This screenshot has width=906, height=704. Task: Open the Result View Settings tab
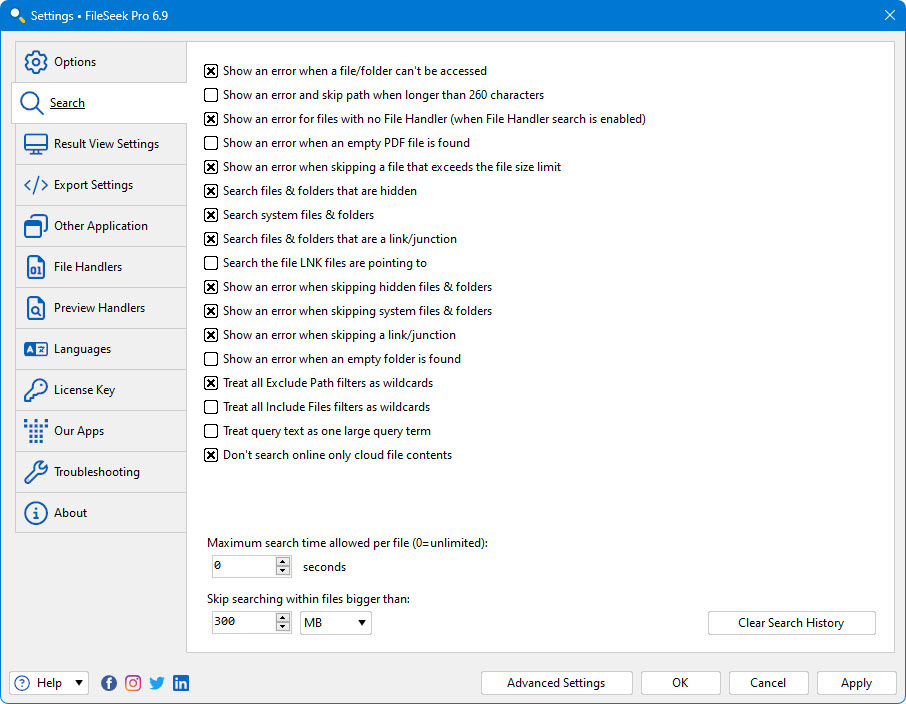pos(101,144)
